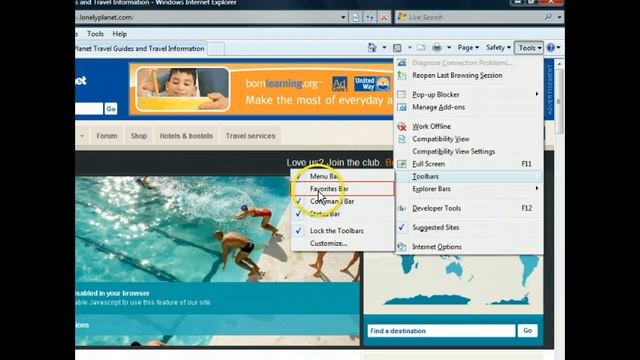Image resolution: width=640 pixels, height=360 pixels.
Task: Click the RSS feeds icon
Action: coord(397,48)
